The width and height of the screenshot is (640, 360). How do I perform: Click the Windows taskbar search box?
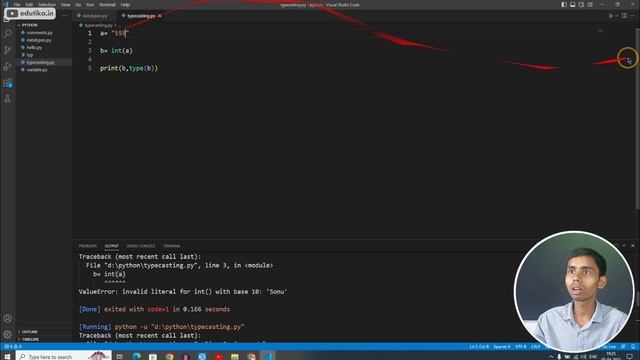[63, 356]
